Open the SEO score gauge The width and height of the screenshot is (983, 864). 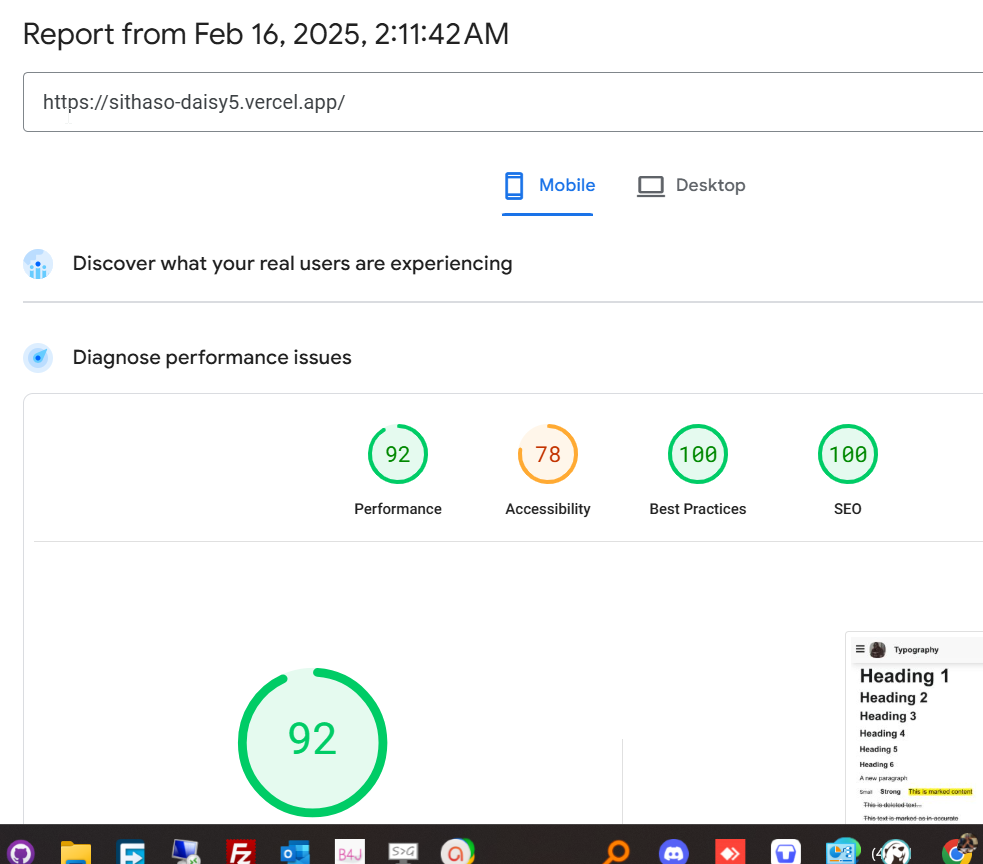[x=848, y=455]
